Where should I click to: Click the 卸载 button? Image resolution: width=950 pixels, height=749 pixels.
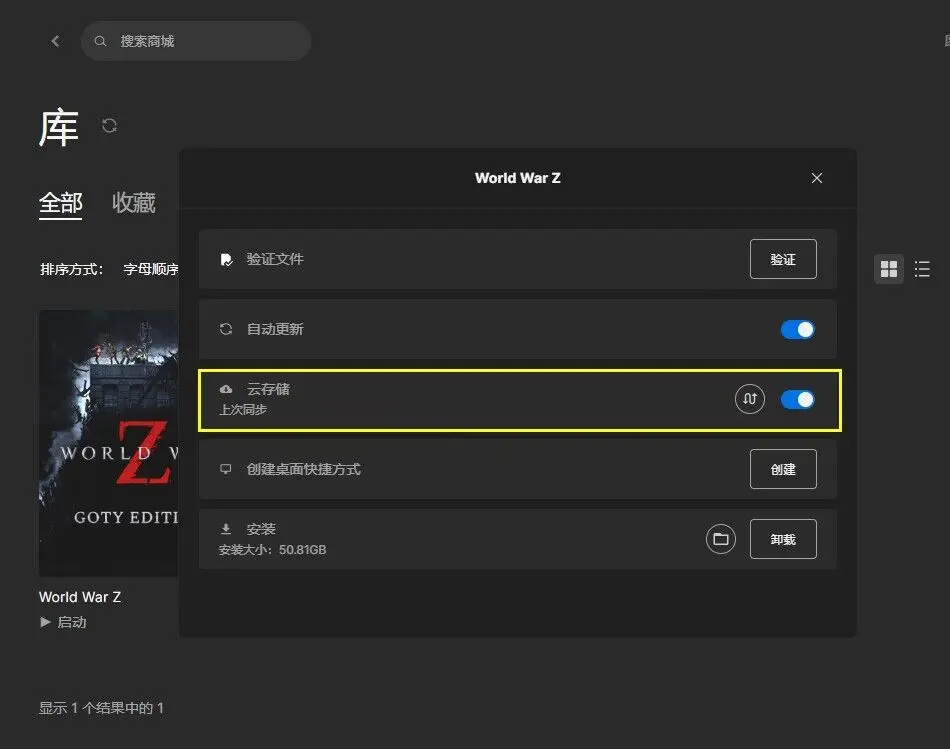(783, 539)
